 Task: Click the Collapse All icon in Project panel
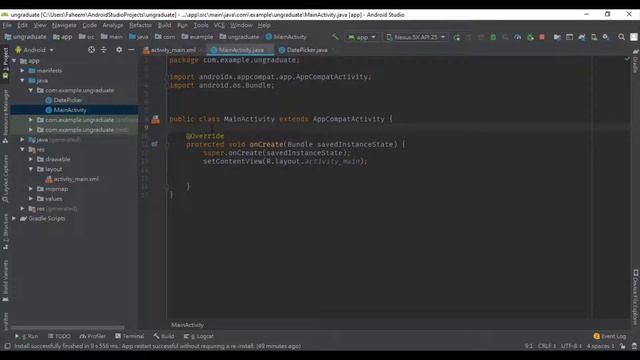[104, 50]
